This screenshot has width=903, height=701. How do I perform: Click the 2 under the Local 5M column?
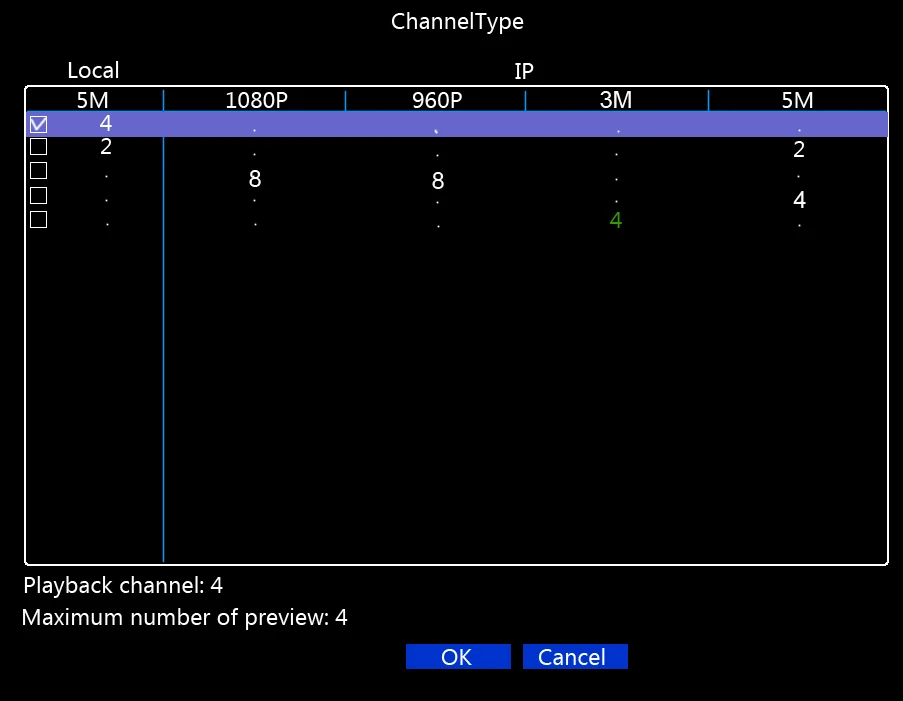tap(105, 147)
